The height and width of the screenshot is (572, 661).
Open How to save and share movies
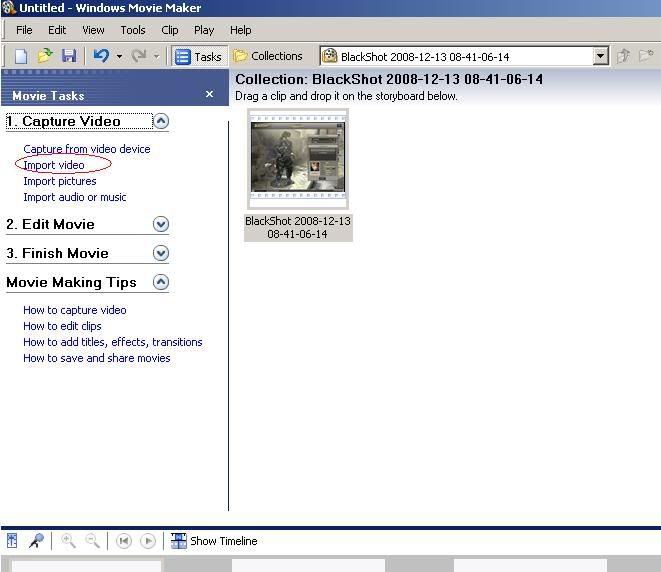coord(97,358)
